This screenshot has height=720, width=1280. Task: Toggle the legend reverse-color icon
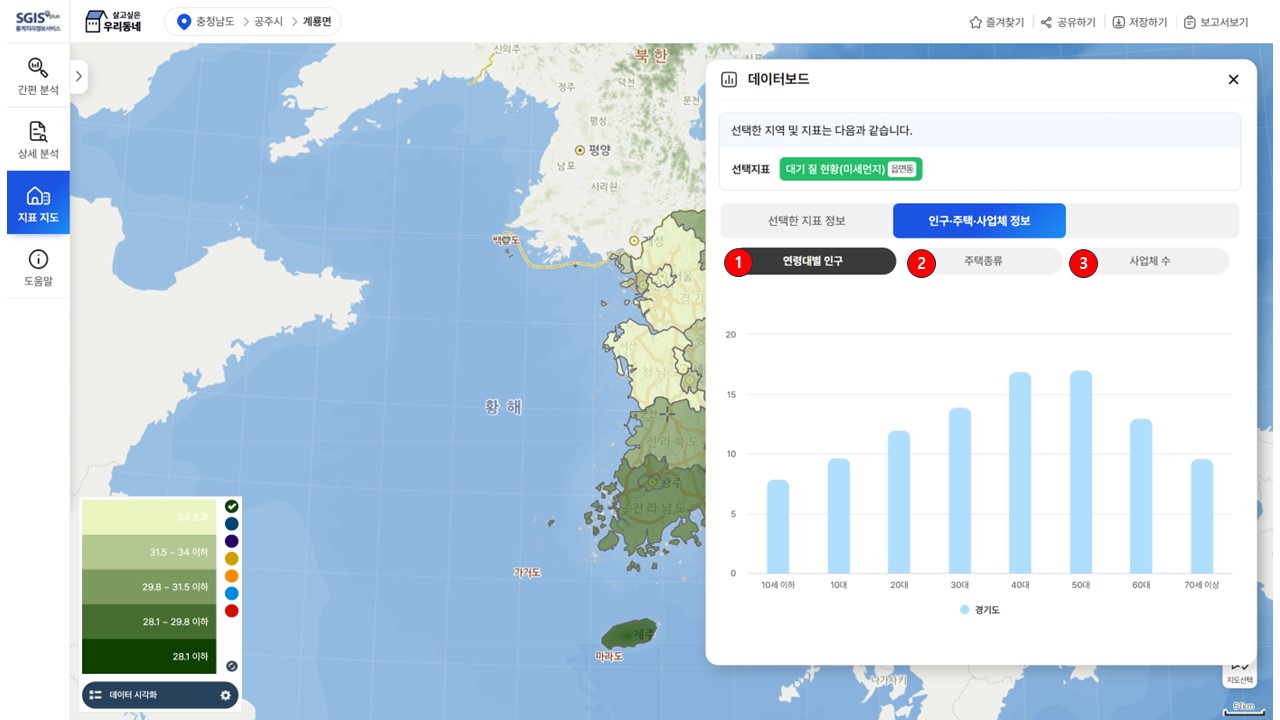232,665
